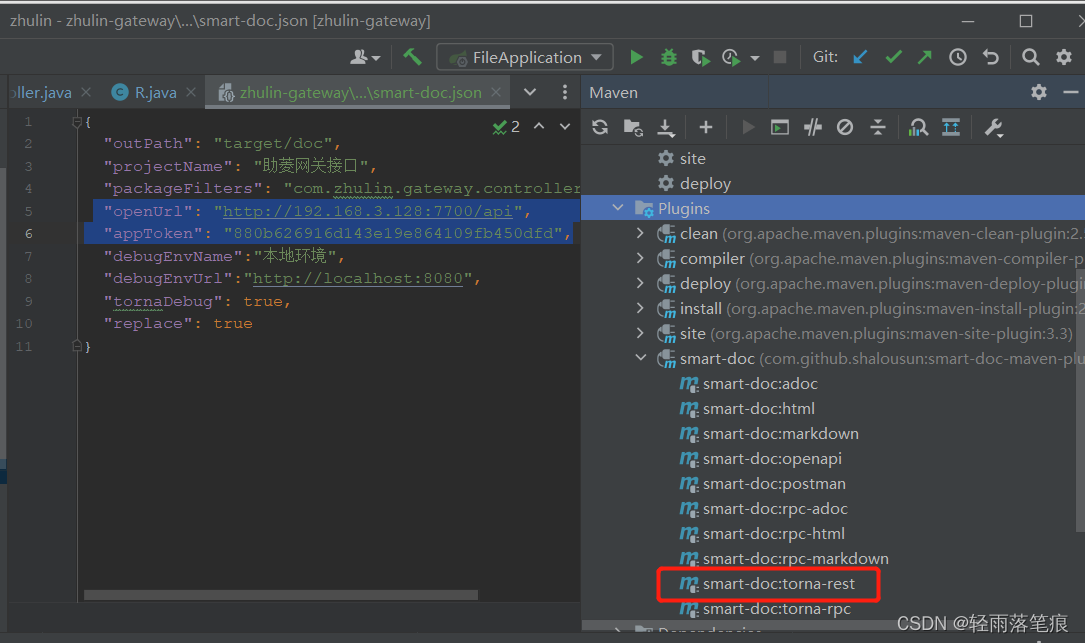Open Maven panel options gear

tap(1039, 92)
